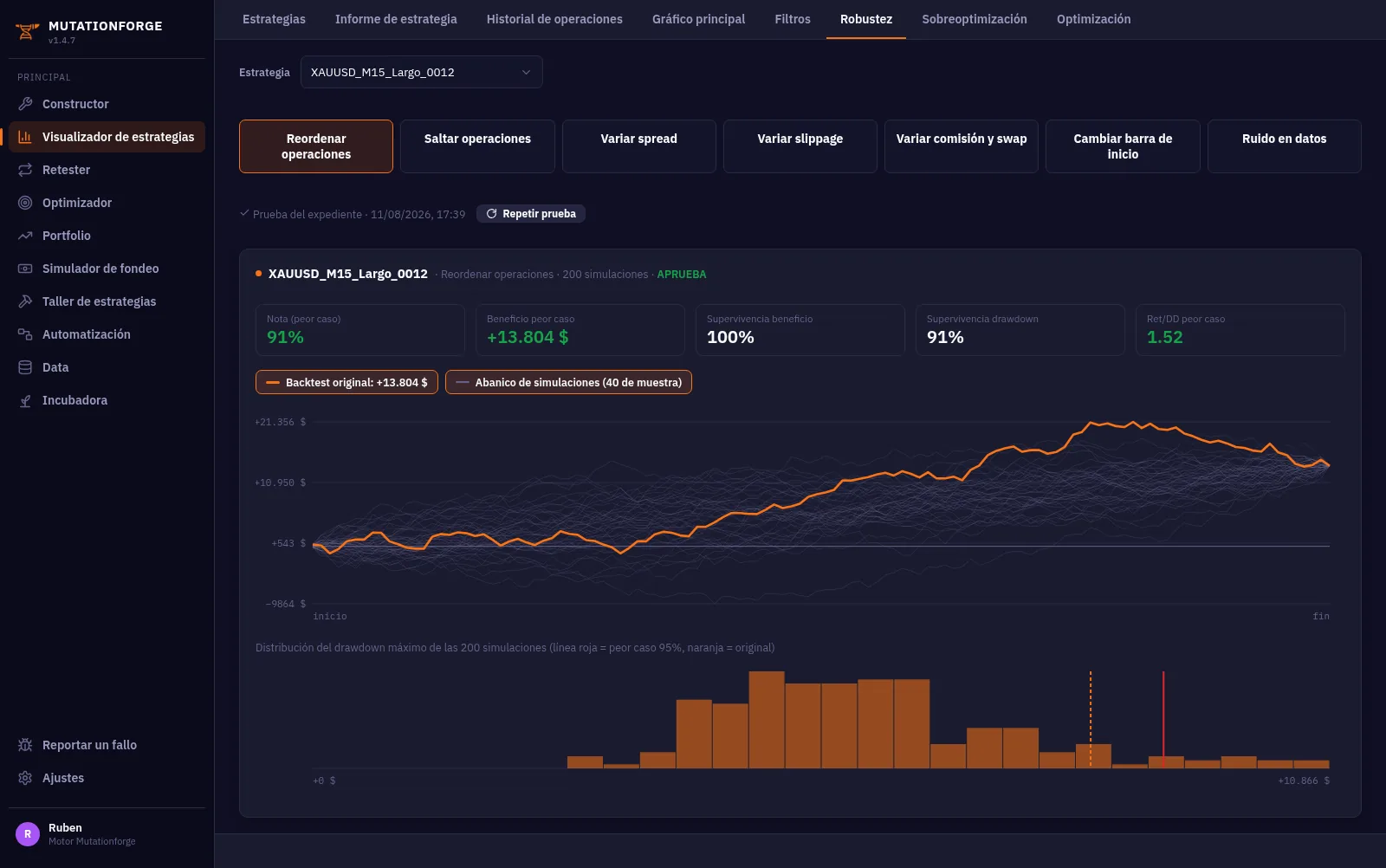
Task: Click the Prueba del expediente timestamp text
Action: [359, 214]
